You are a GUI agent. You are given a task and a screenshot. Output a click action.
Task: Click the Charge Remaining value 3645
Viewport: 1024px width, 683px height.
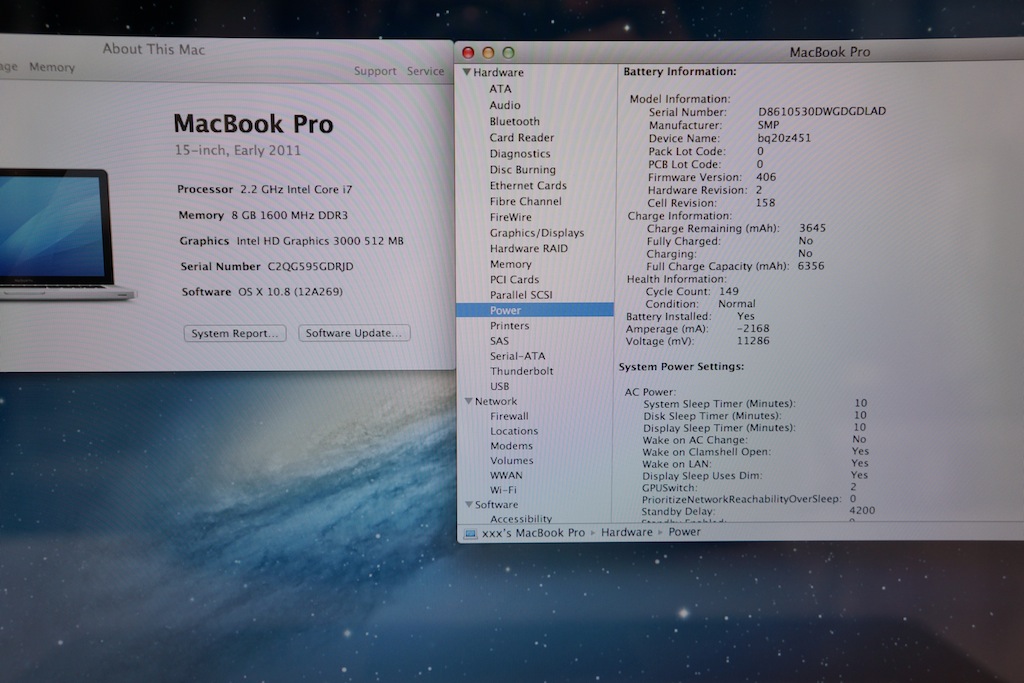click(x=812, y=228)
